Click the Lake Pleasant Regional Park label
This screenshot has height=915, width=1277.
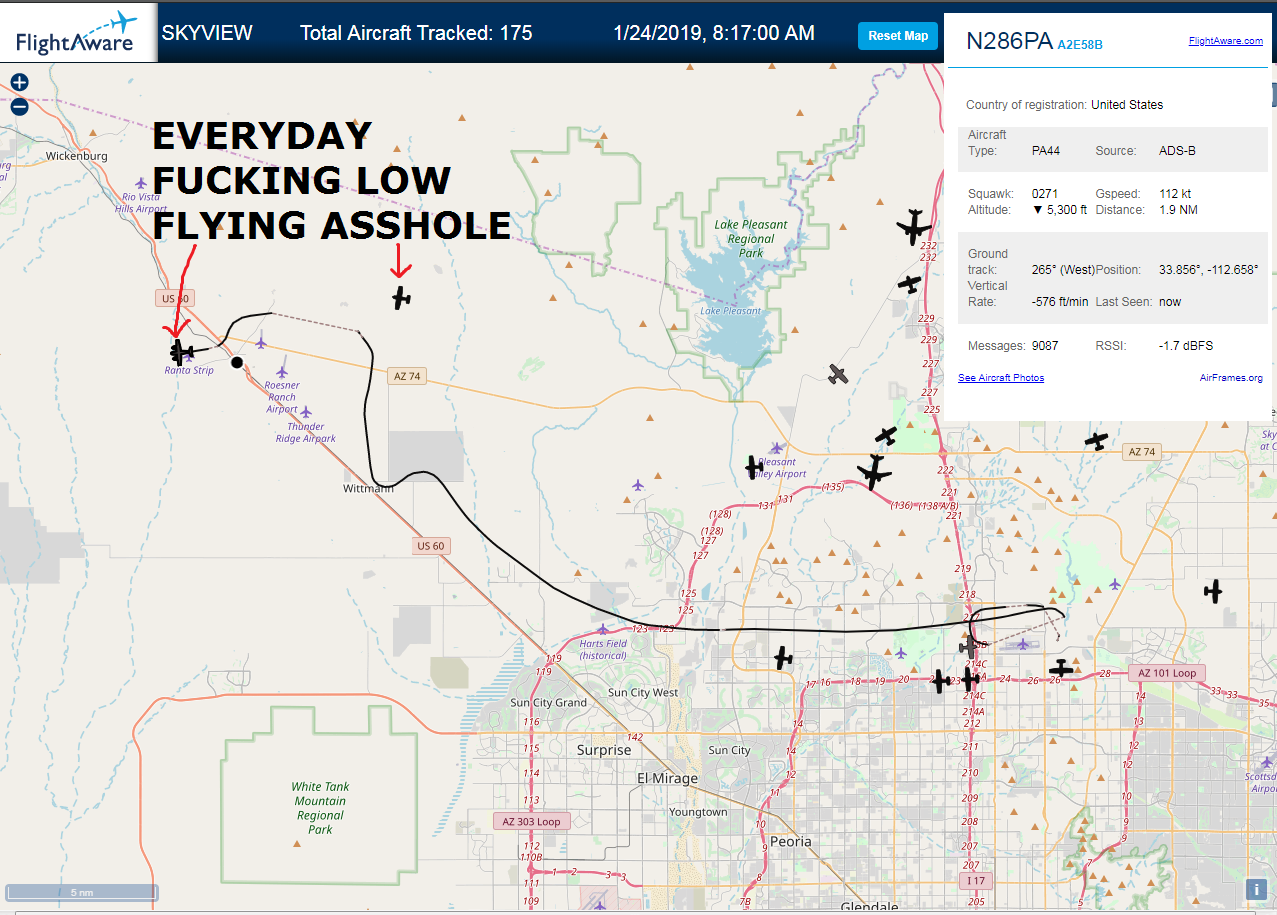click(x=751, y=239)
